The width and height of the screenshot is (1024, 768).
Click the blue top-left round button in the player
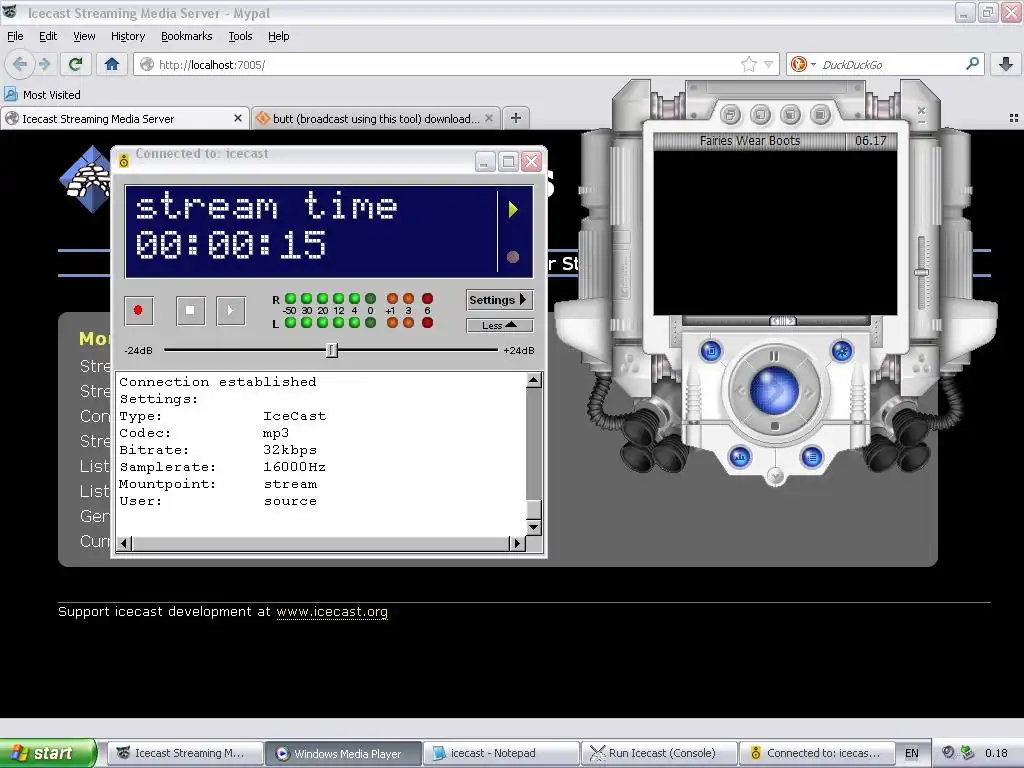tap(711, 351)
